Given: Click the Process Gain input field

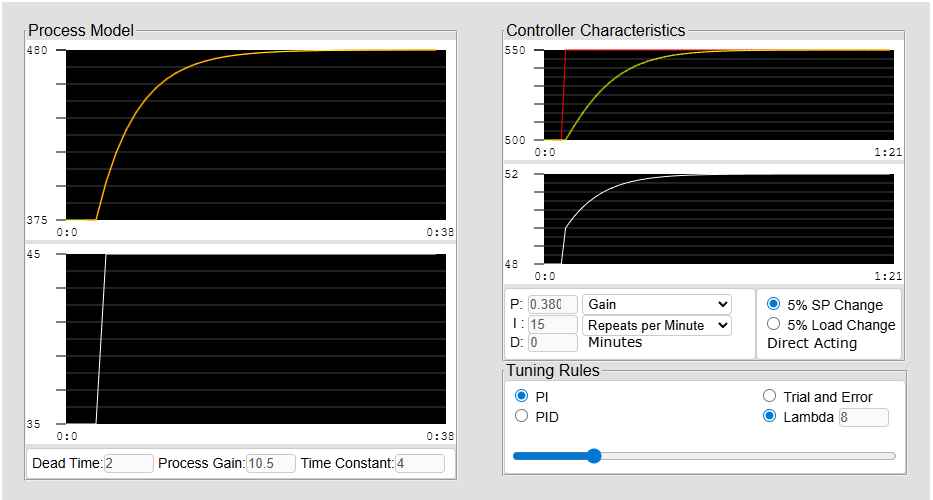Looking at the screenshot, I should [x=271, y=463].
